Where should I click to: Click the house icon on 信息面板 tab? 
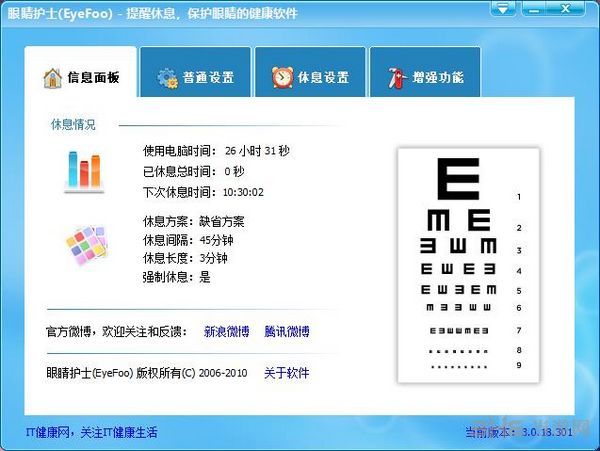(52, 77)
